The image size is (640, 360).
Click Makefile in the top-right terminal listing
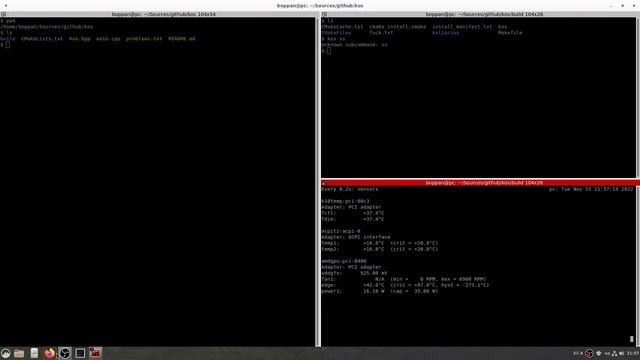pos(510,33)
